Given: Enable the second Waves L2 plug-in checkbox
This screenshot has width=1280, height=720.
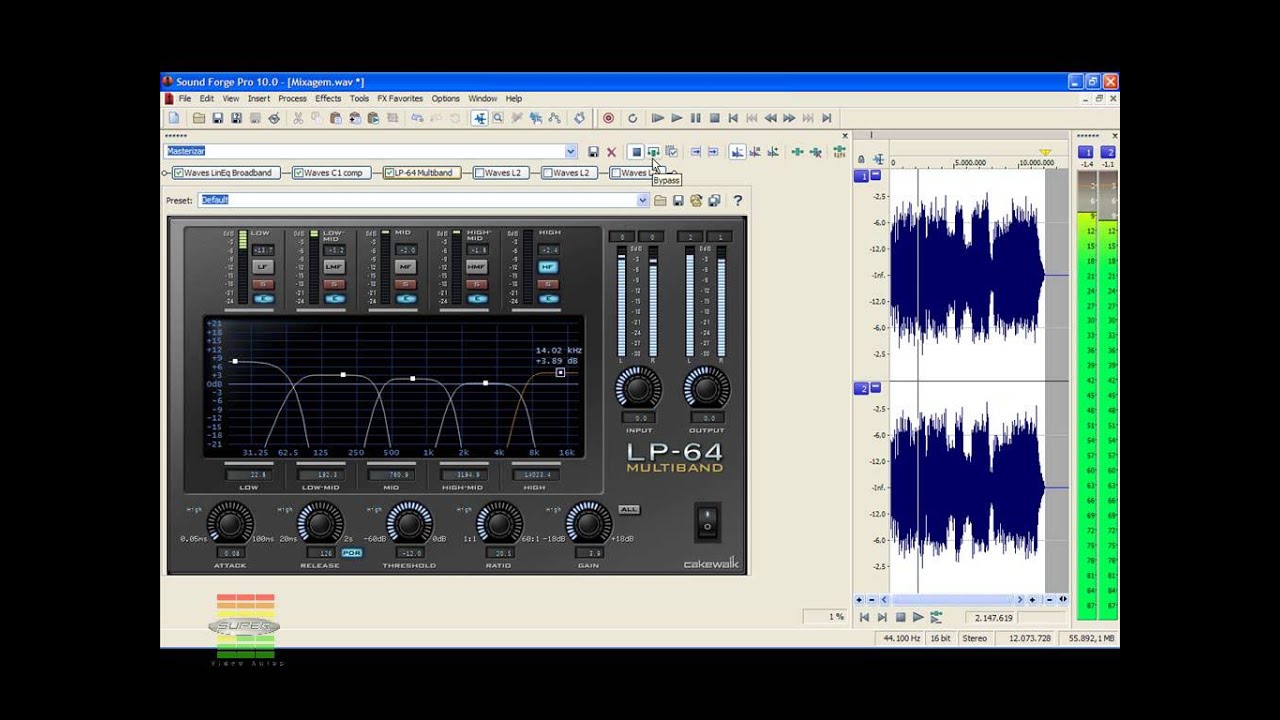Looking at the screenshot, I should 547,173.
